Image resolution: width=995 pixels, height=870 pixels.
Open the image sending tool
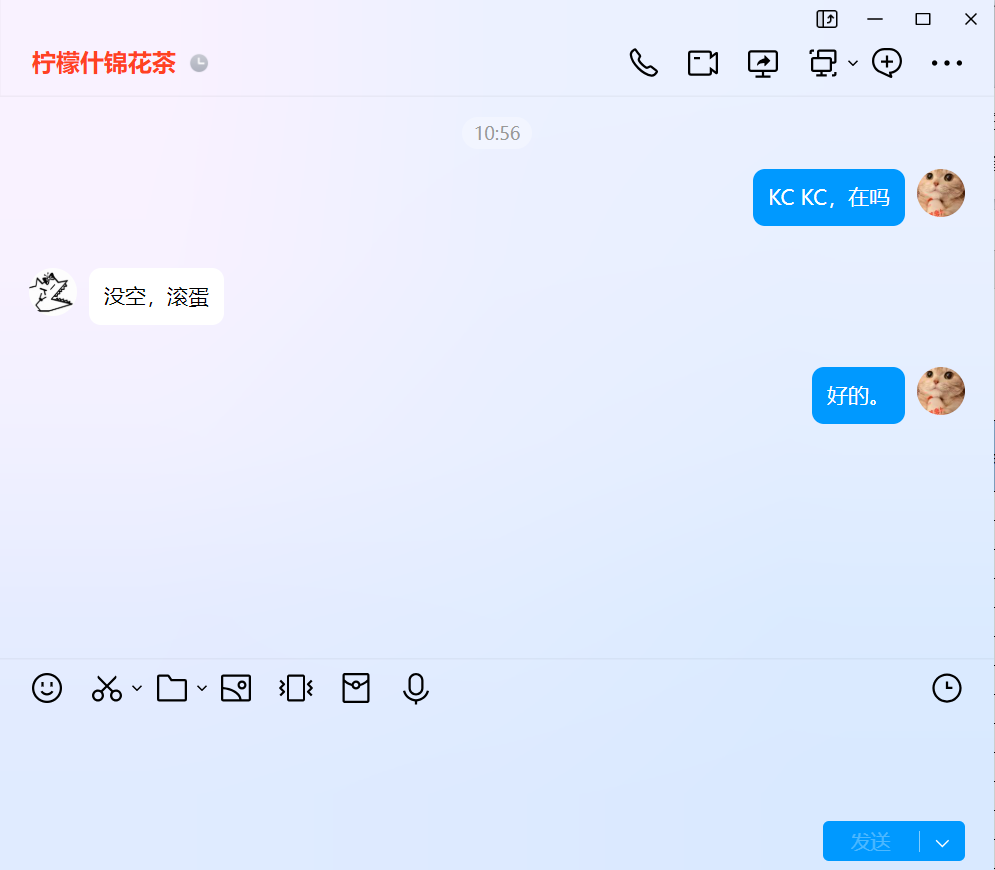tap(236, 688)
